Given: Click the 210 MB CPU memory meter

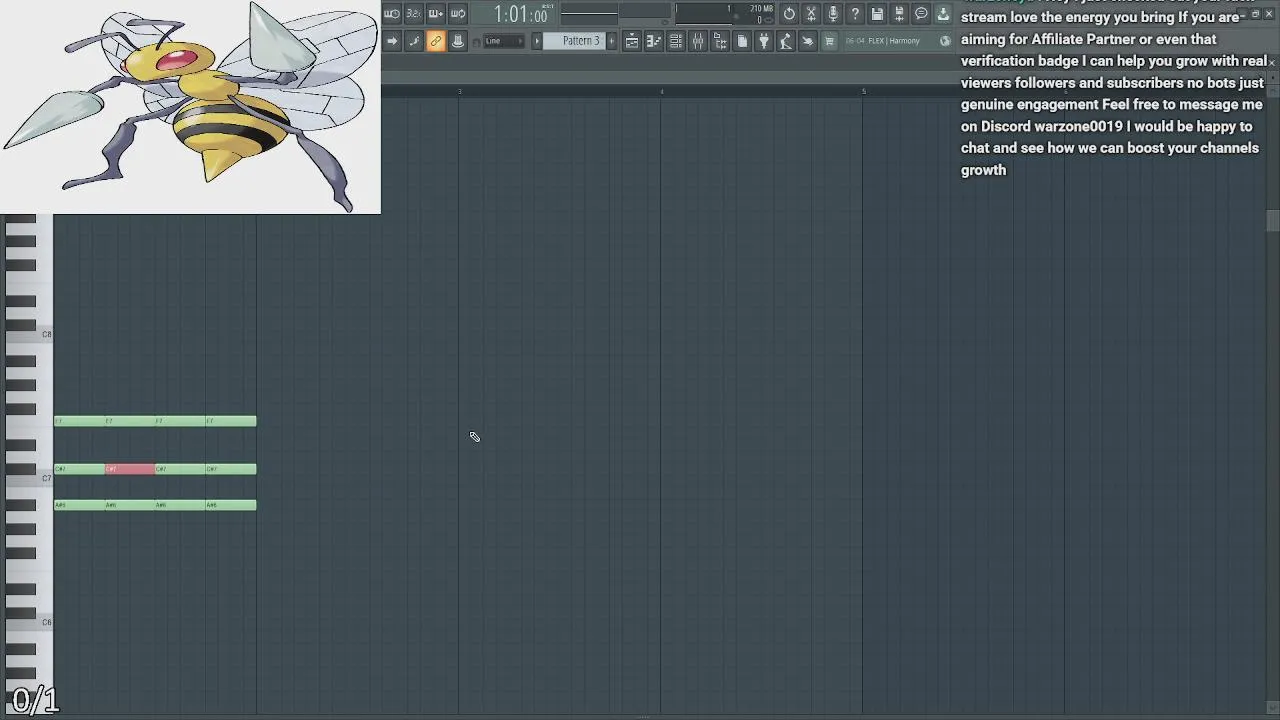Looking at the screenshot, I should [x=725, y=14].
